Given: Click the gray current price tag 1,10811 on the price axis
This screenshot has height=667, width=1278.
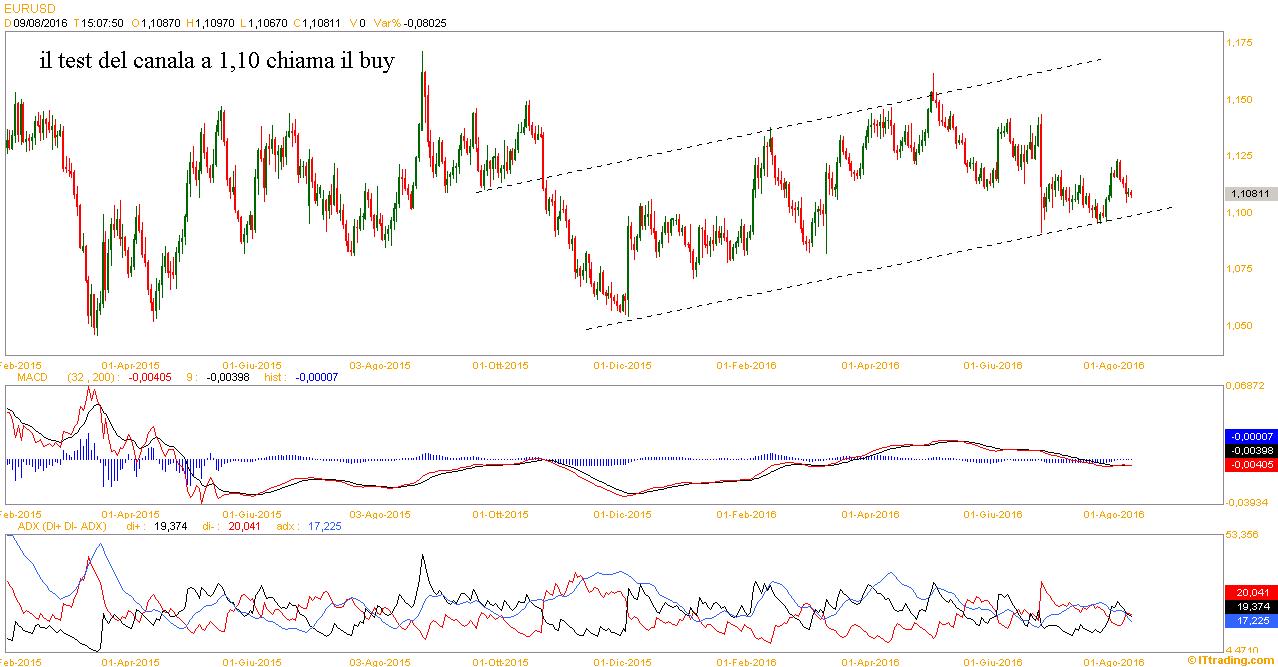Looking at the screenshot, I should click(x=1250, y=194).
